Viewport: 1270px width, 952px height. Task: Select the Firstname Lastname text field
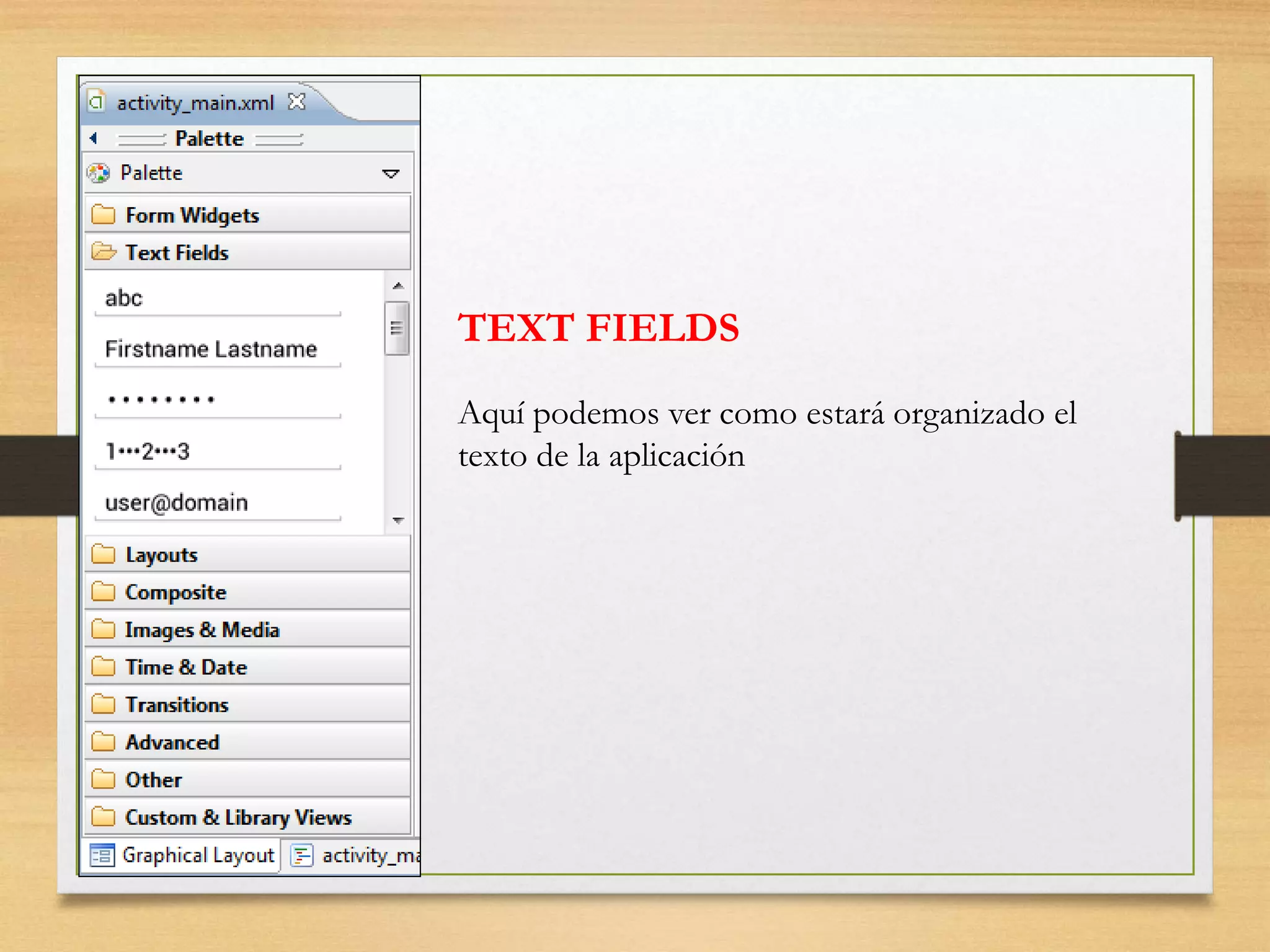pyautogui.click(x=218, y=350)
